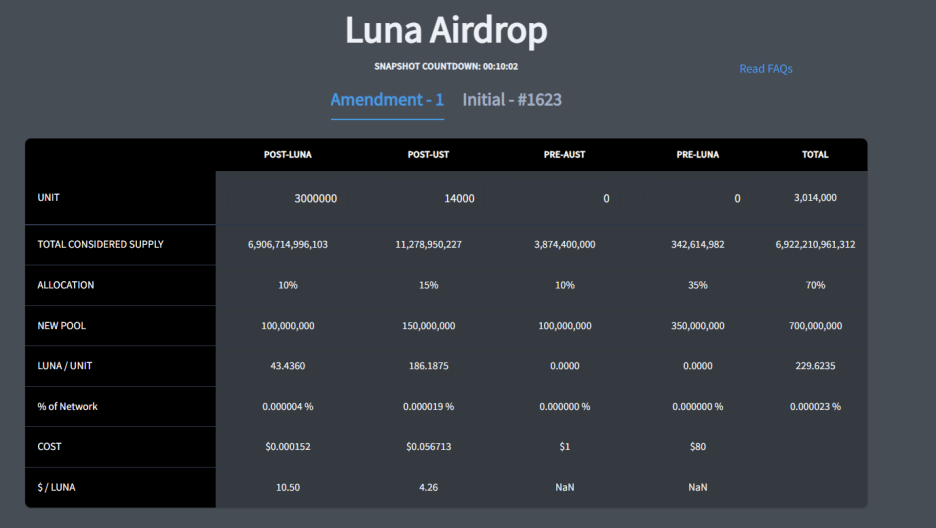The image size is (936, 528).
Task: Click supply value 6,906,714,996,103
Action: click(x=288, y=244)
